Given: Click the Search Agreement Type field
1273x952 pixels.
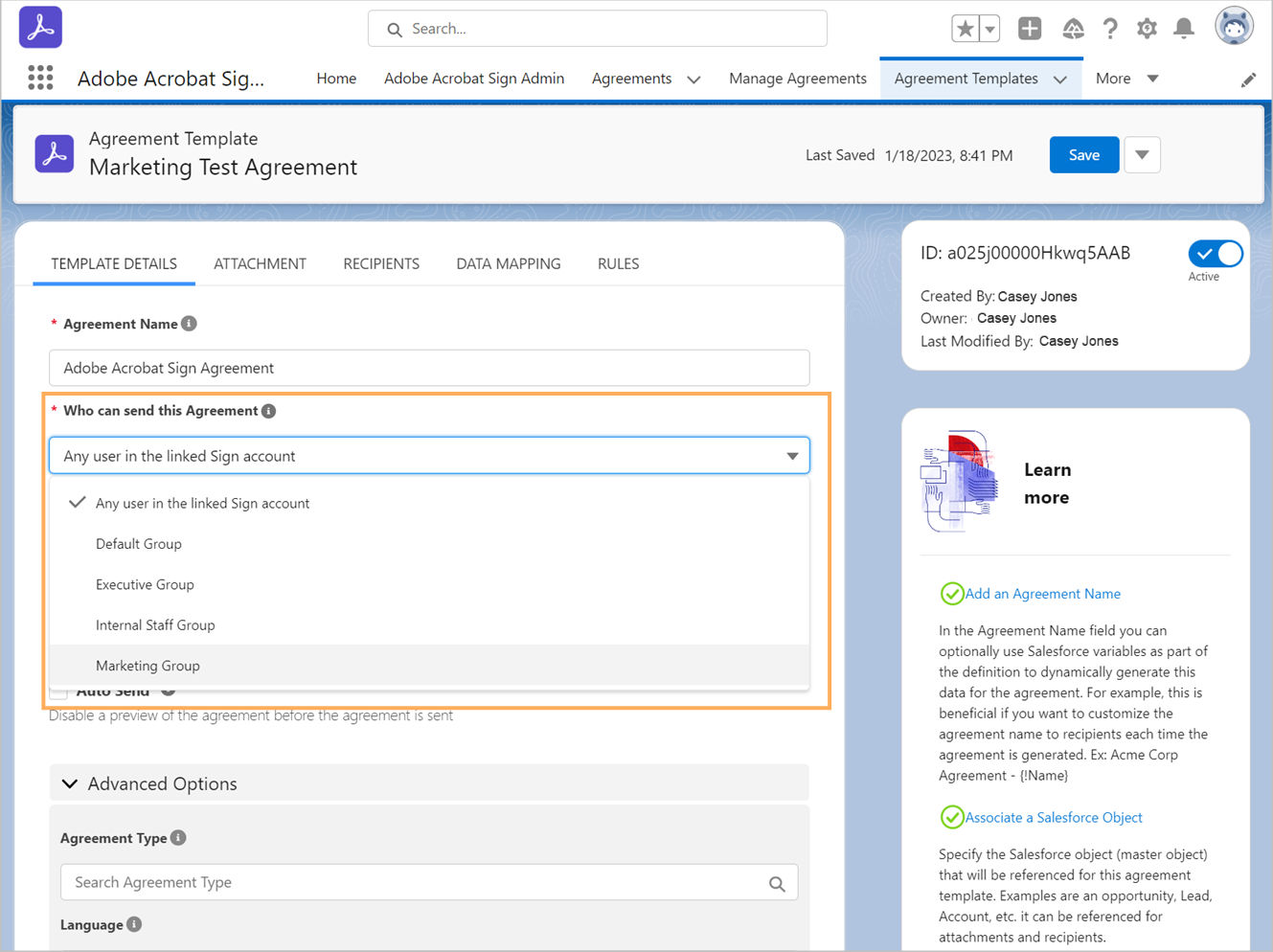Looking at the screenshot, I should [x=429, y=882].
